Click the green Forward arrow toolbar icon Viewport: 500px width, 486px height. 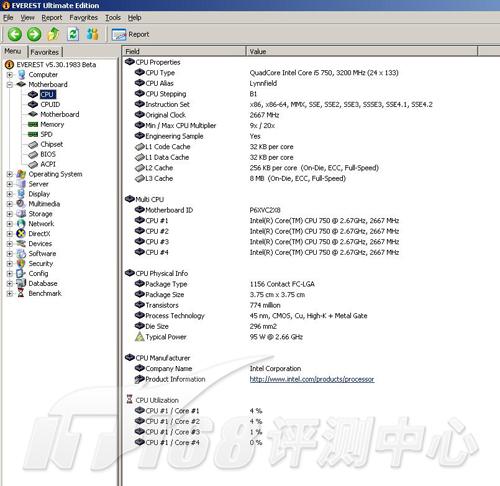point(34,34)
